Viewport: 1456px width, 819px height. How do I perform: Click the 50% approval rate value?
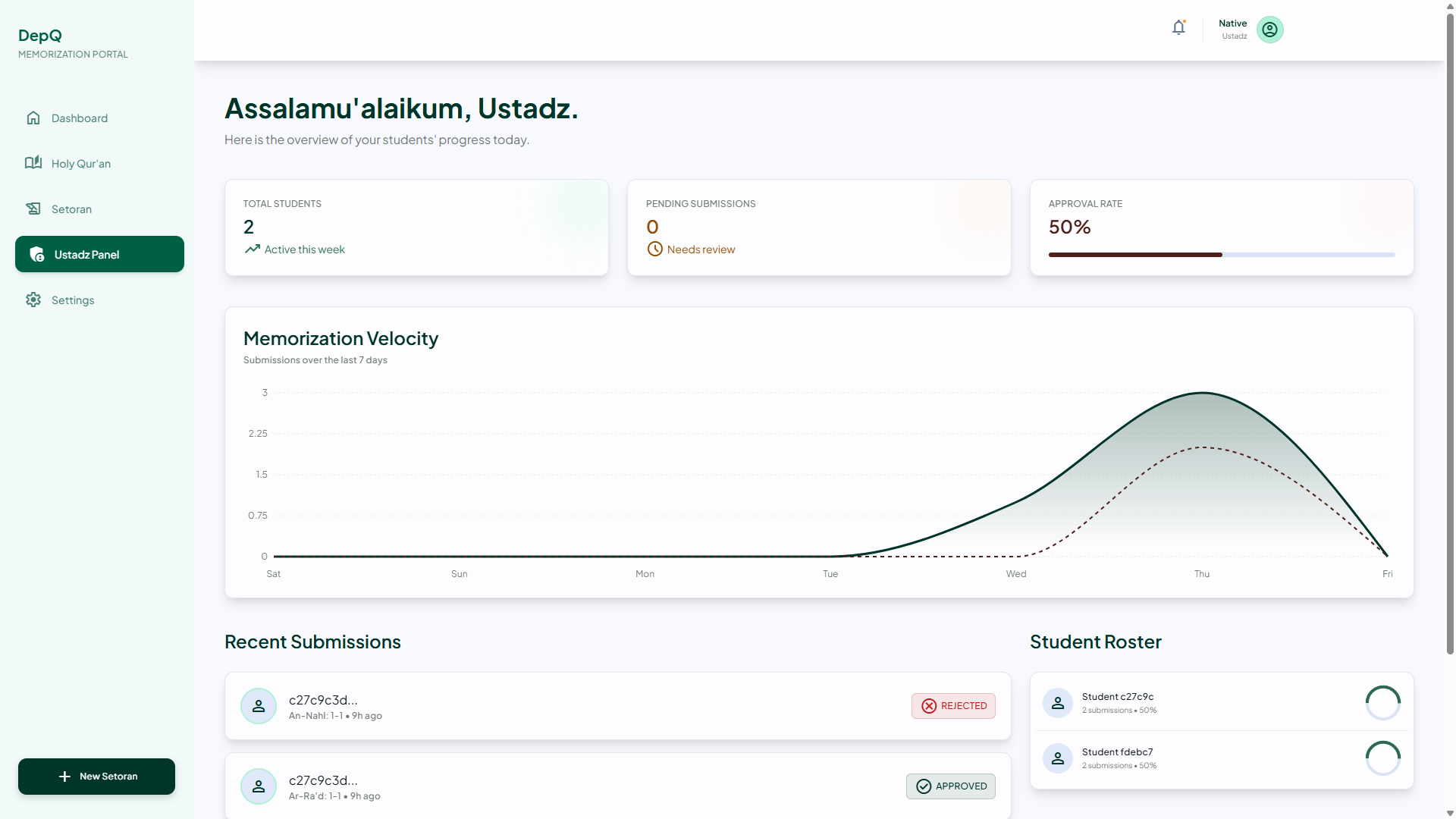(x=1069, y=227)
